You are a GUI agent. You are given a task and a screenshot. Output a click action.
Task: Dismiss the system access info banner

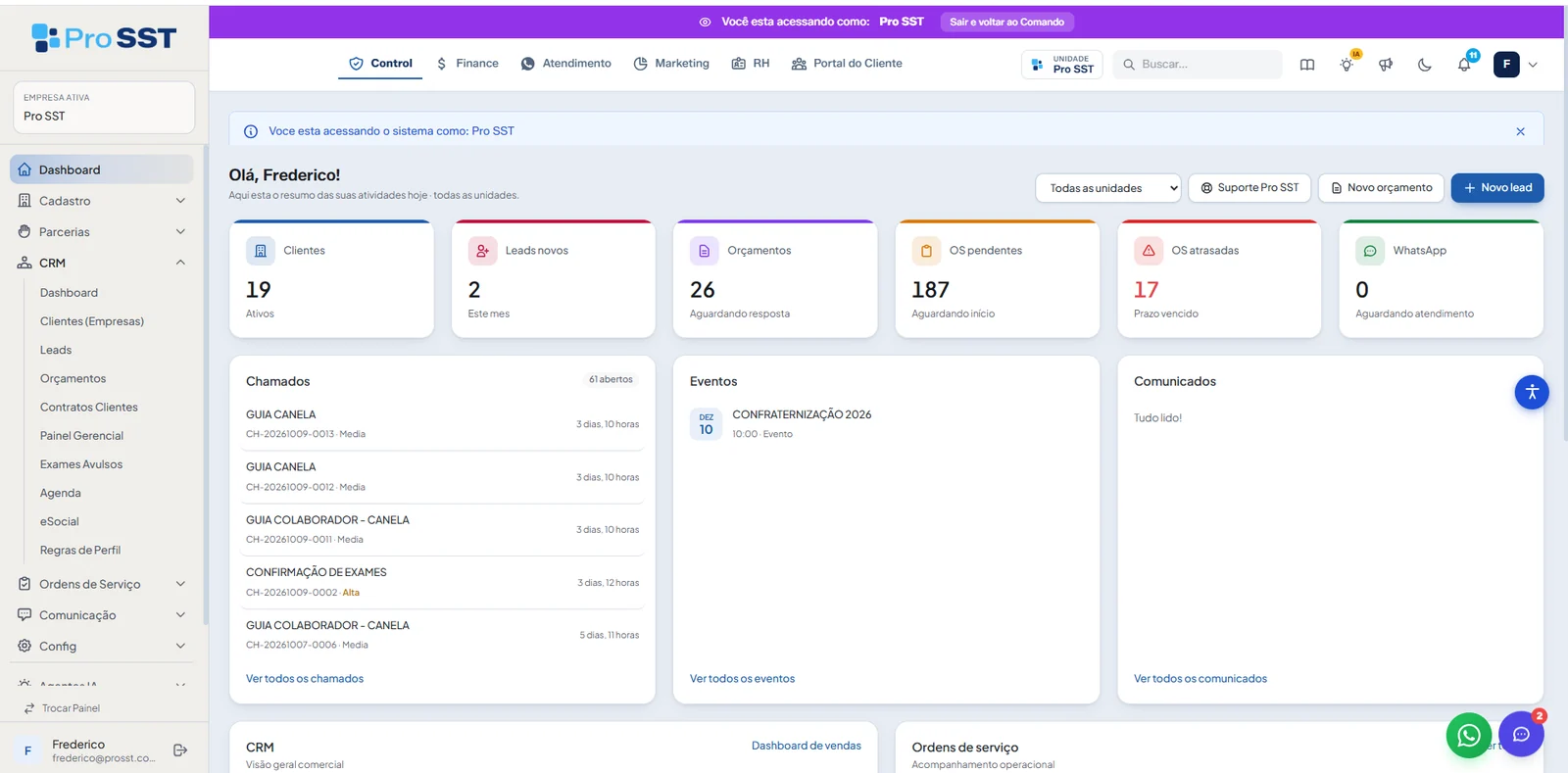click(x=1520, y=131)
